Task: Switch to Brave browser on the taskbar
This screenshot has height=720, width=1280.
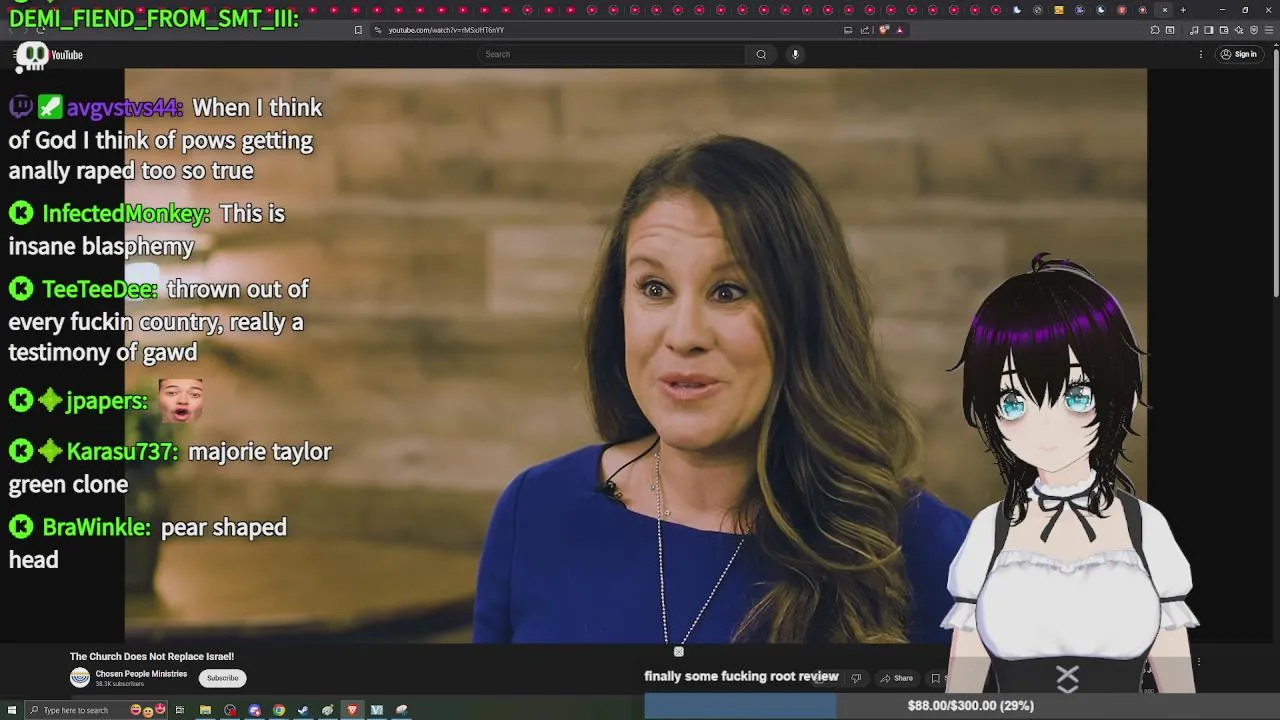Action: coord(352,710)
